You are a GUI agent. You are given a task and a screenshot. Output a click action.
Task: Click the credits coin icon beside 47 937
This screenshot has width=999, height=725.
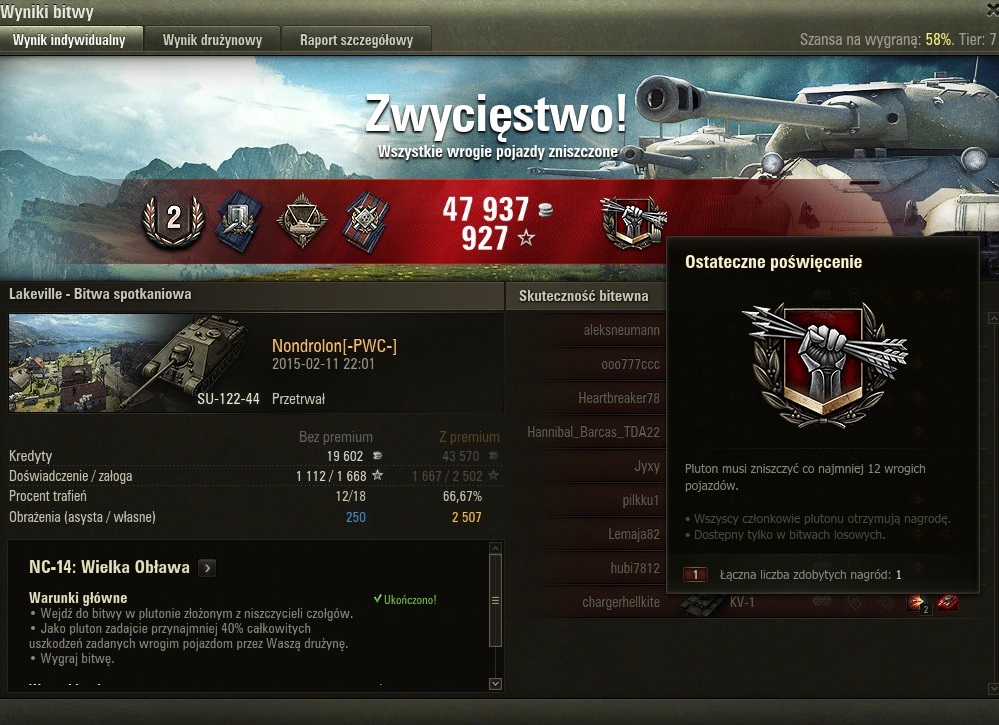click(545, 210)
